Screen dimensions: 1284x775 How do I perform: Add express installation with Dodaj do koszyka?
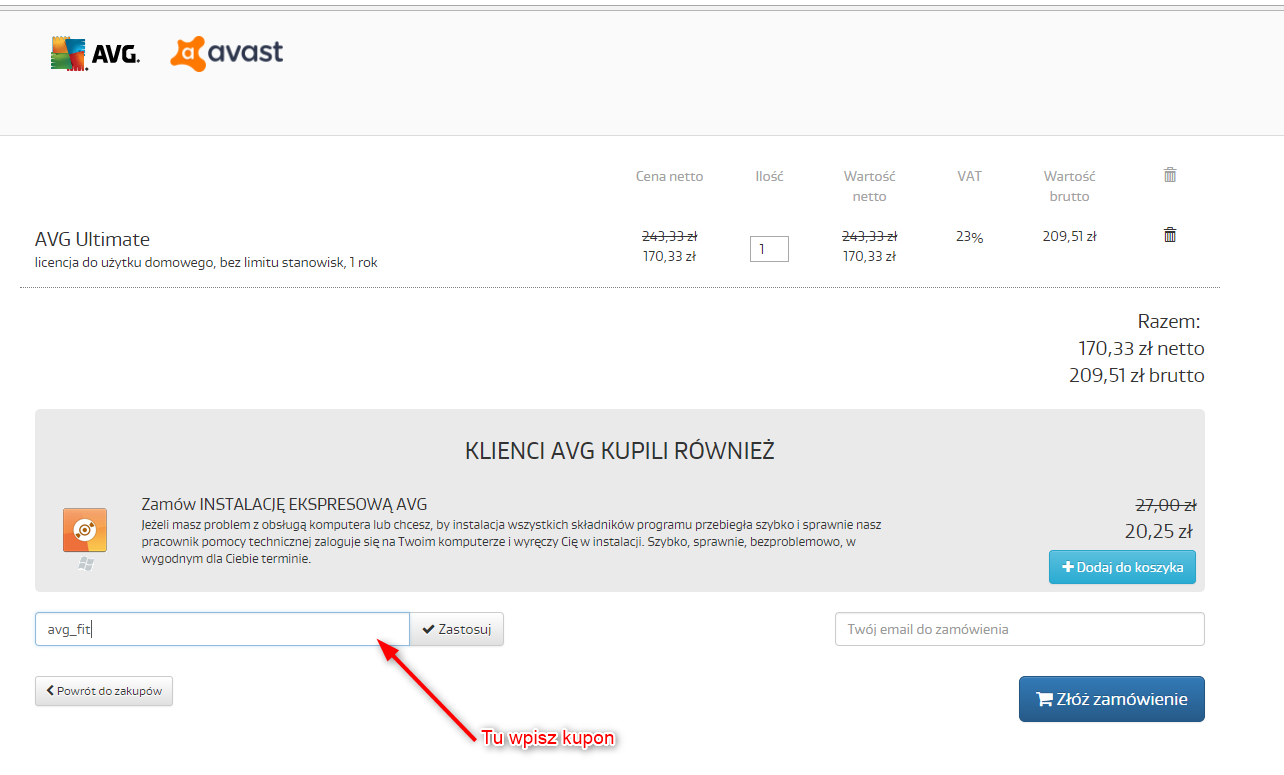point(1122,567)
